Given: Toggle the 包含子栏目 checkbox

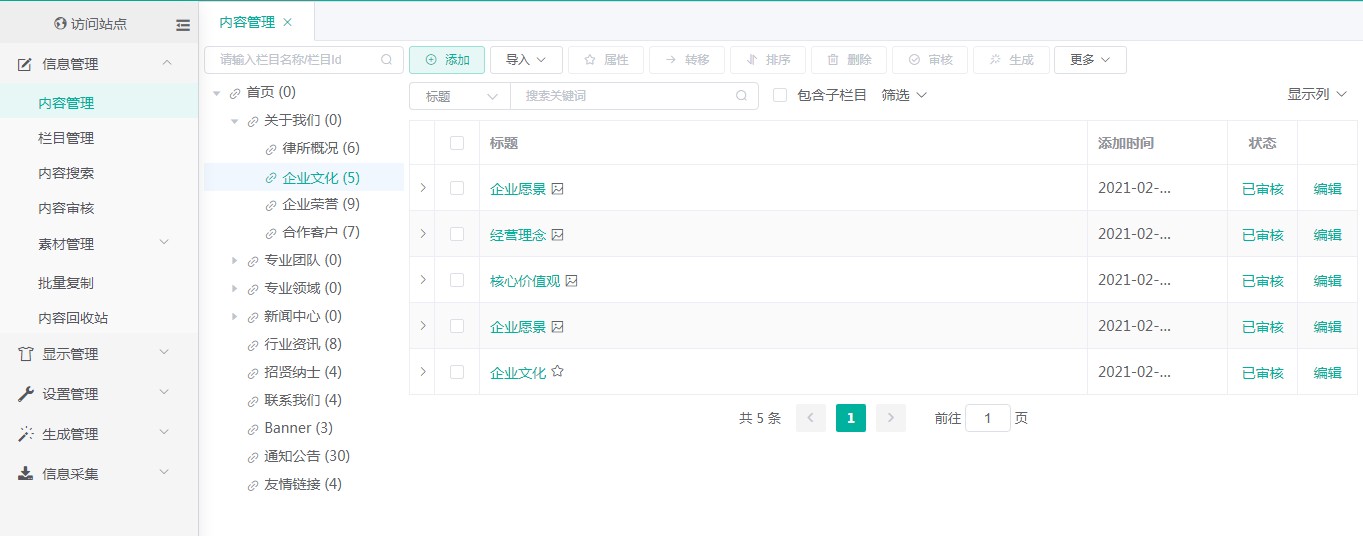Looking at the screenshot, I should coord(780,95).
